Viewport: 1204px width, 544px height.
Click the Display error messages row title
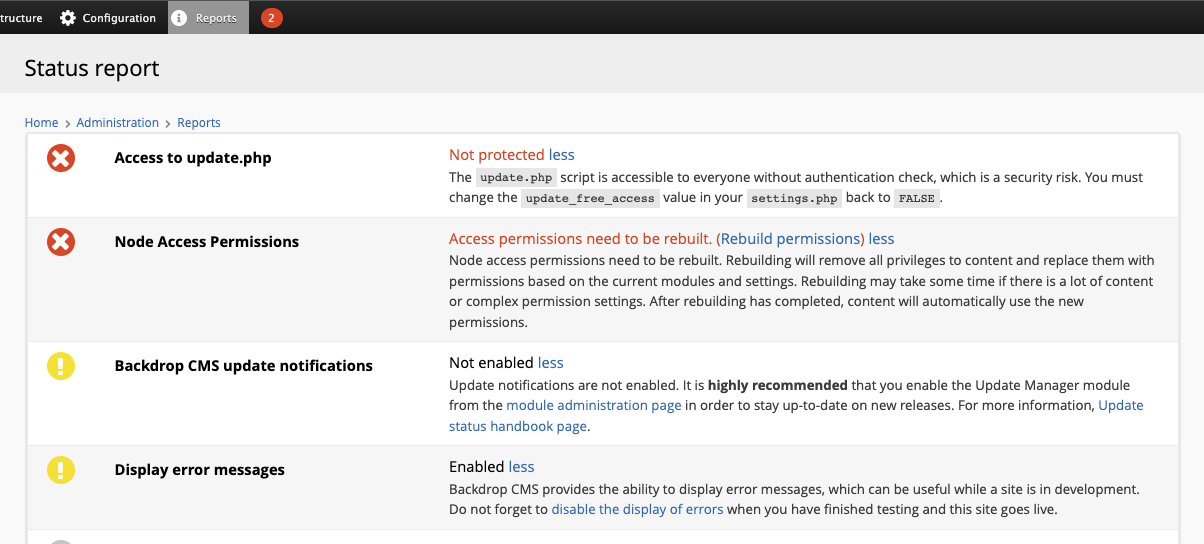200,470
